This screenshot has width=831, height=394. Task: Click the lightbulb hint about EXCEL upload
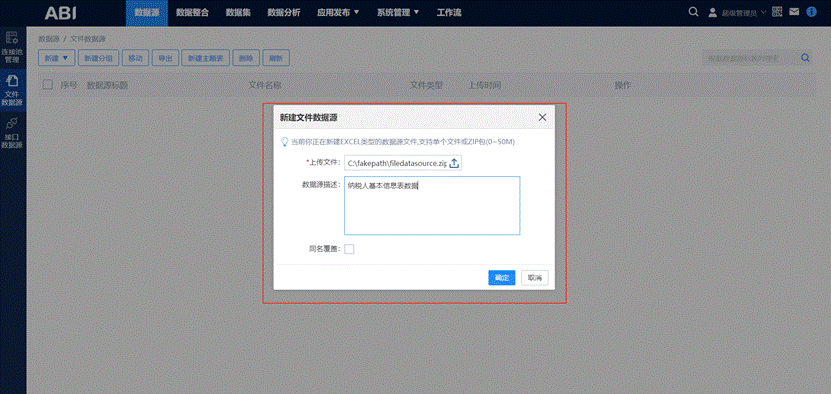pyautogui.click(x=397, y=142)
